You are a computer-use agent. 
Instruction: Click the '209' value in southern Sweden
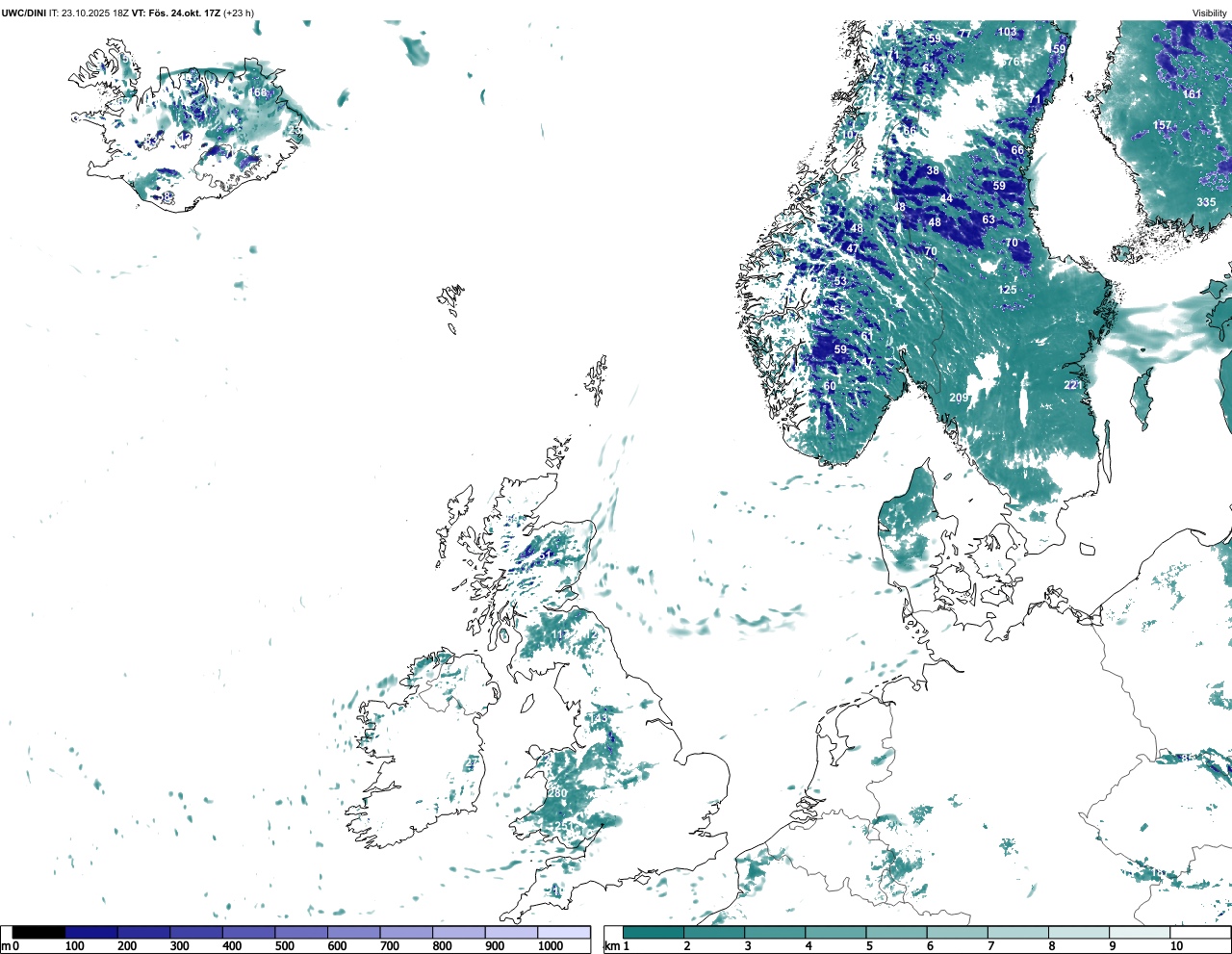[959, 398]
